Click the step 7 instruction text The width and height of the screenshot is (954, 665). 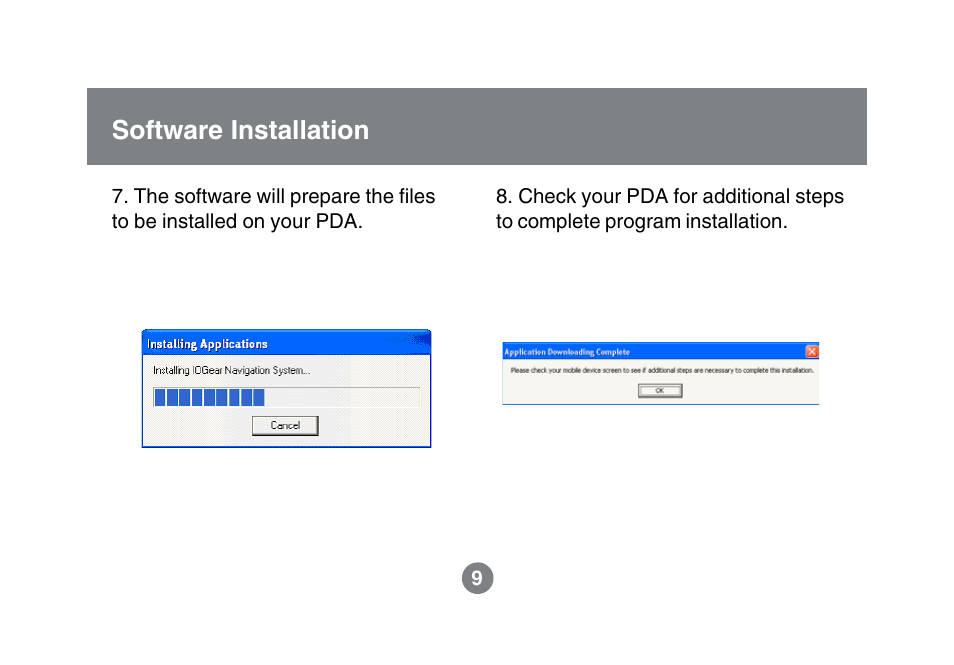click(273, 209)
